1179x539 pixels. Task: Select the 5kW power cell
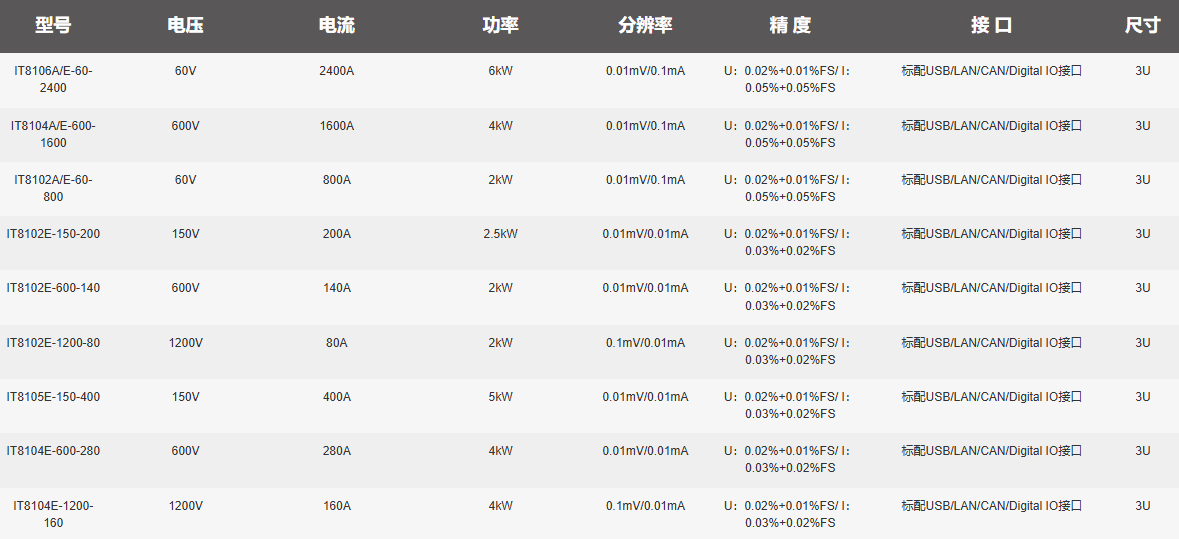click(500, 397)
